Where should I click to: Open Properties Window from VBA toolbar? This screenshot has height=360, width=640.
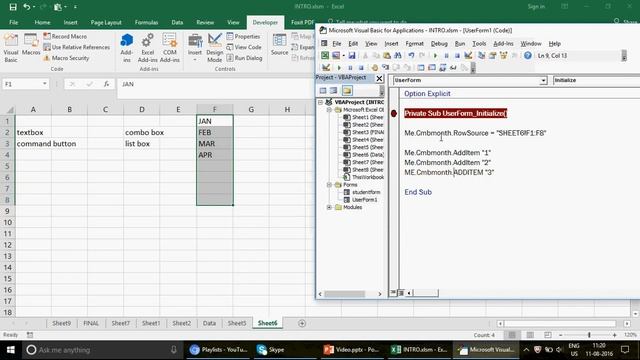[x=493, y=56]
